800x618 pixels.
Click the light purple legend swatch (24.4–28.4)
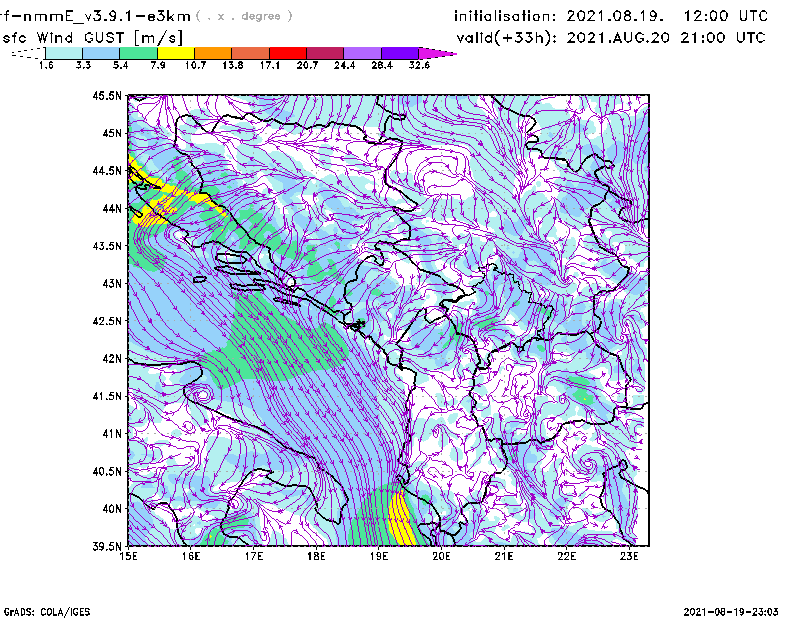tap(362, 53)
